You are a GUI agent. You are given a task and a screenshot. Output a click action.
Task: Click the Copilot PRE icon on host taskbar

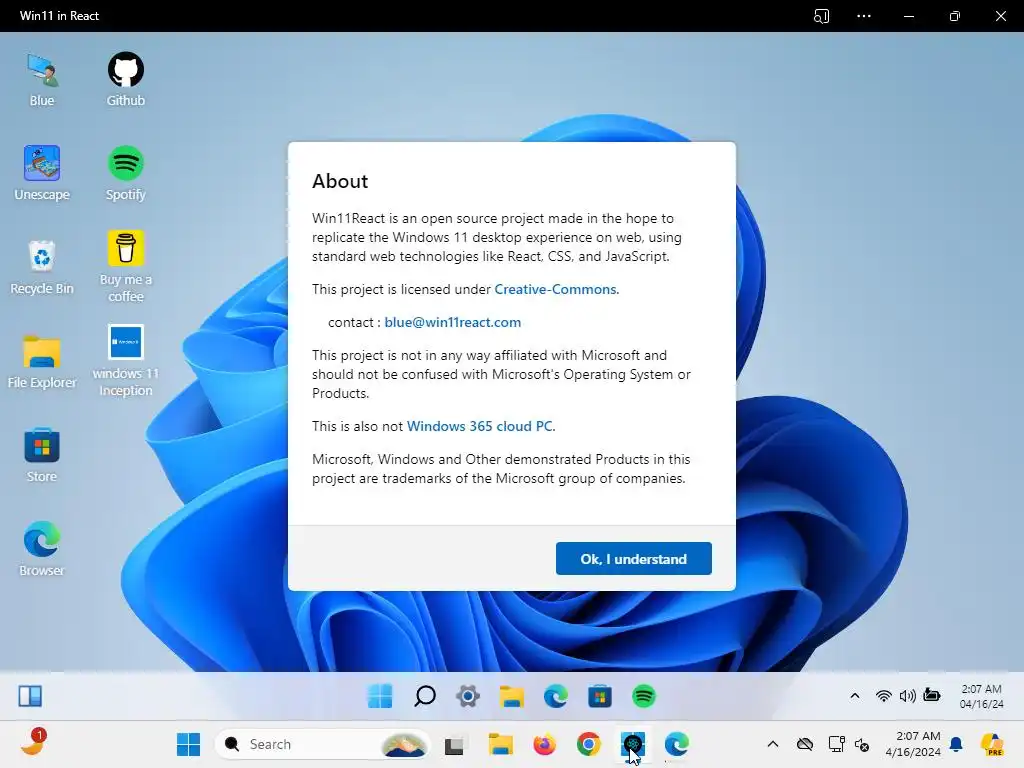(992, 744)
